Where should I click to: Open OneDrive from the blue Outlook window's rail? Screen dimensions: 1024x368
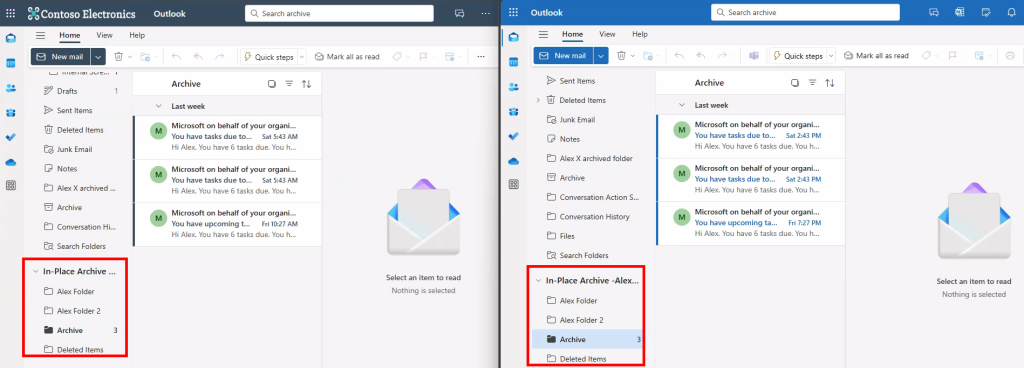coord(514,161)
